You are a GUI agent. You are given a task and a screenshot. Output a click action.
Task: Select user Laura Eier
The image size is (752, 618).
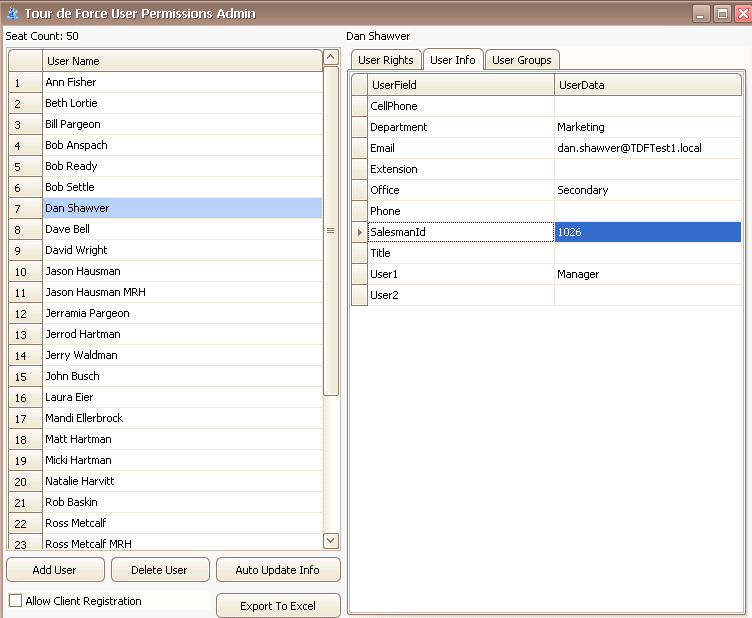point(182,397)
